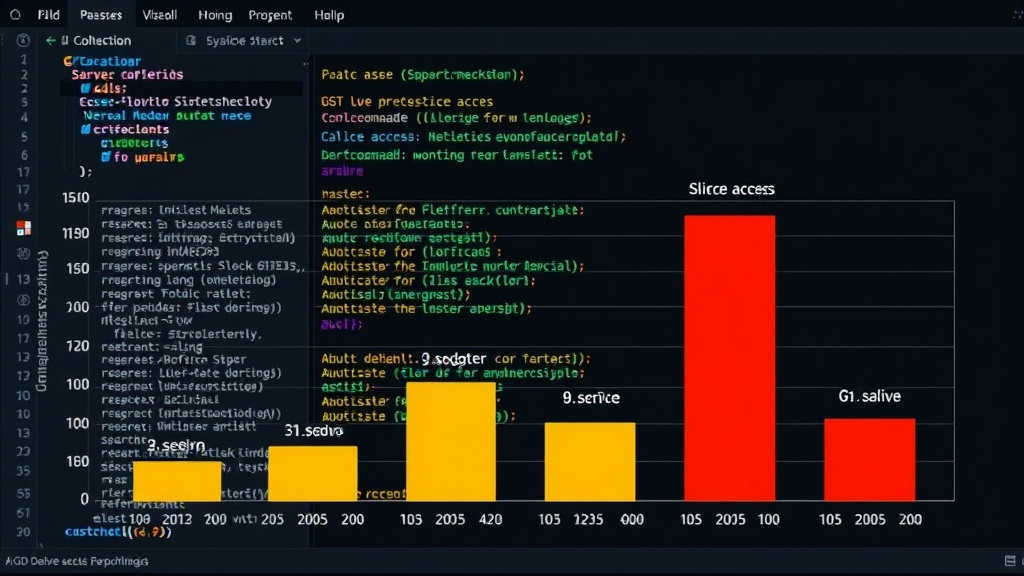
Task: Click the rragres: Inillest Melets line
Action: (176, 210)
